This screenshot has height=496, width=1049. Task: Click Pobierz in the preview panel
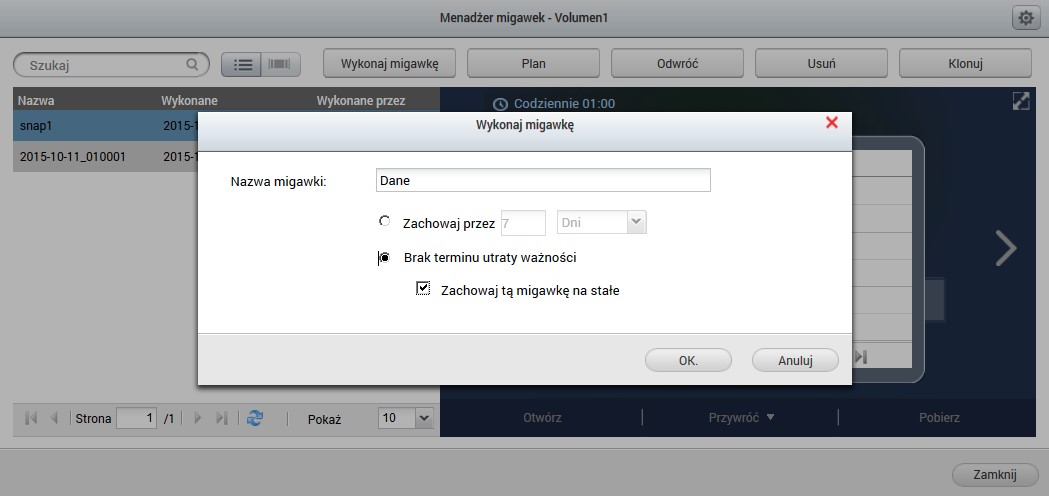click(939, 418)
